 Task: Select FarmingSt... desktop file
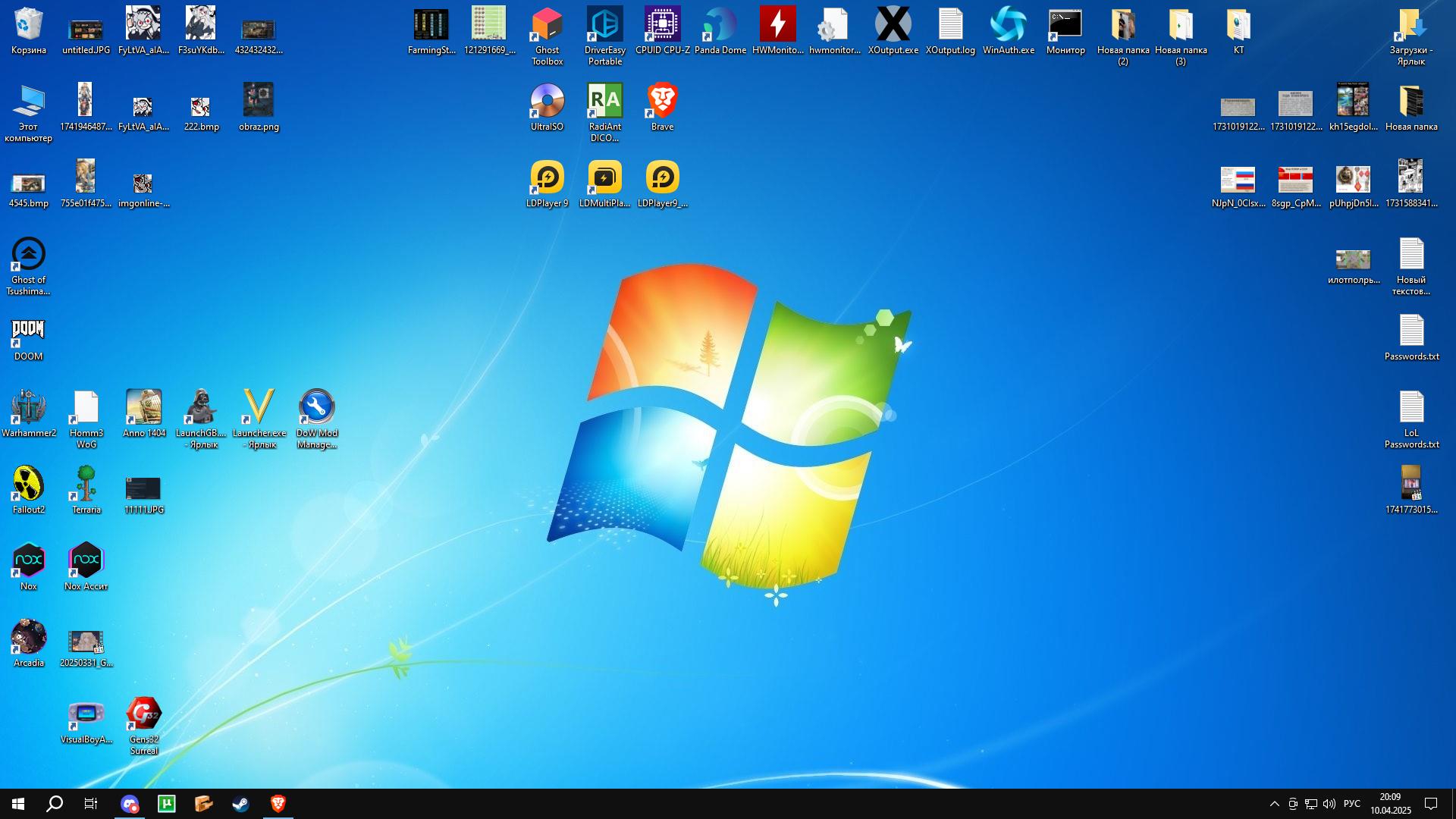click(431, 31)
